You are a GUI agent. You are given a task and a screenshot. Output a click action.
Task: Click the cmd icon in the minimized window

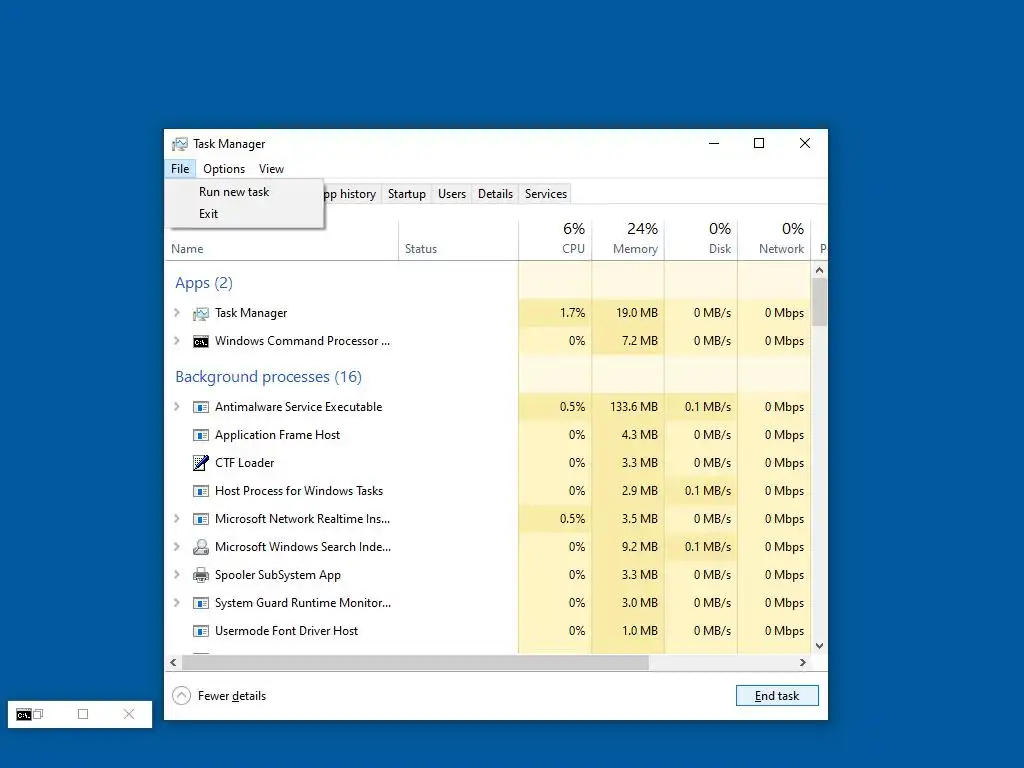24,714
